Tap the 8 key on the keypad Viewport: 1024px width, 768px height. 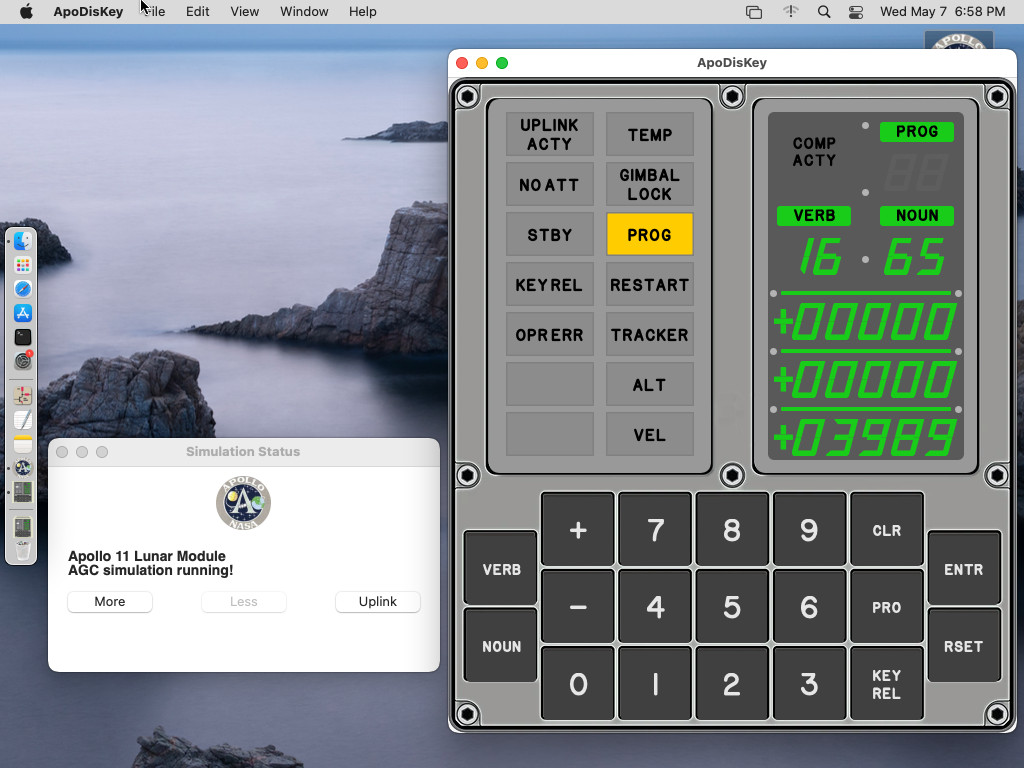click(732, 530)
